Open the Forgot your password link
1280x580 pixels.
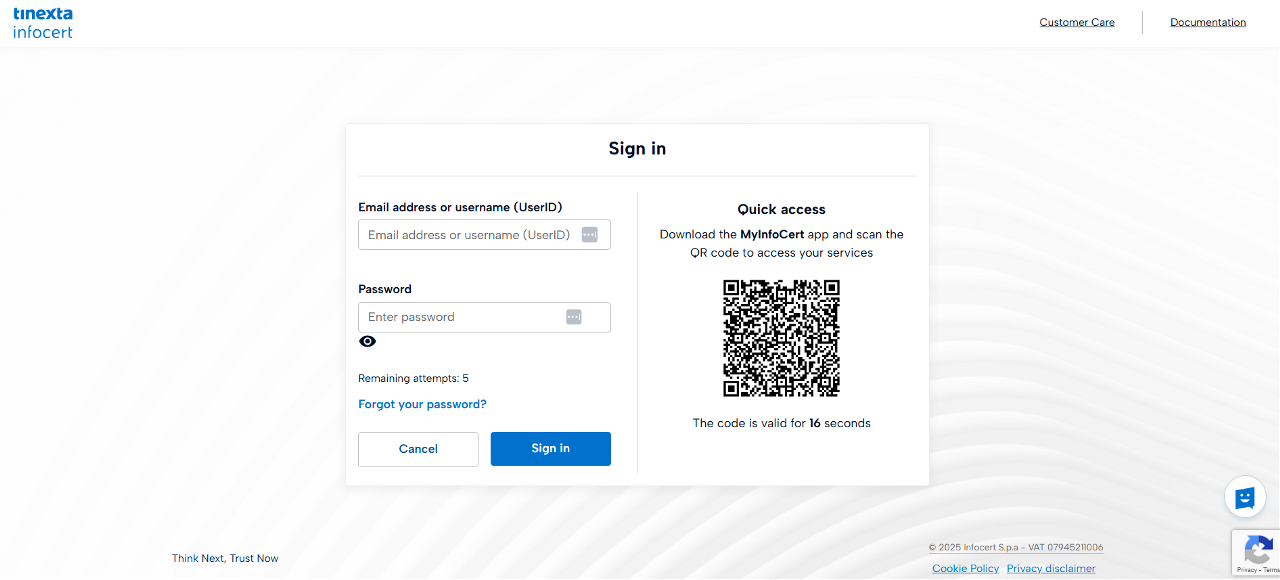422,404
